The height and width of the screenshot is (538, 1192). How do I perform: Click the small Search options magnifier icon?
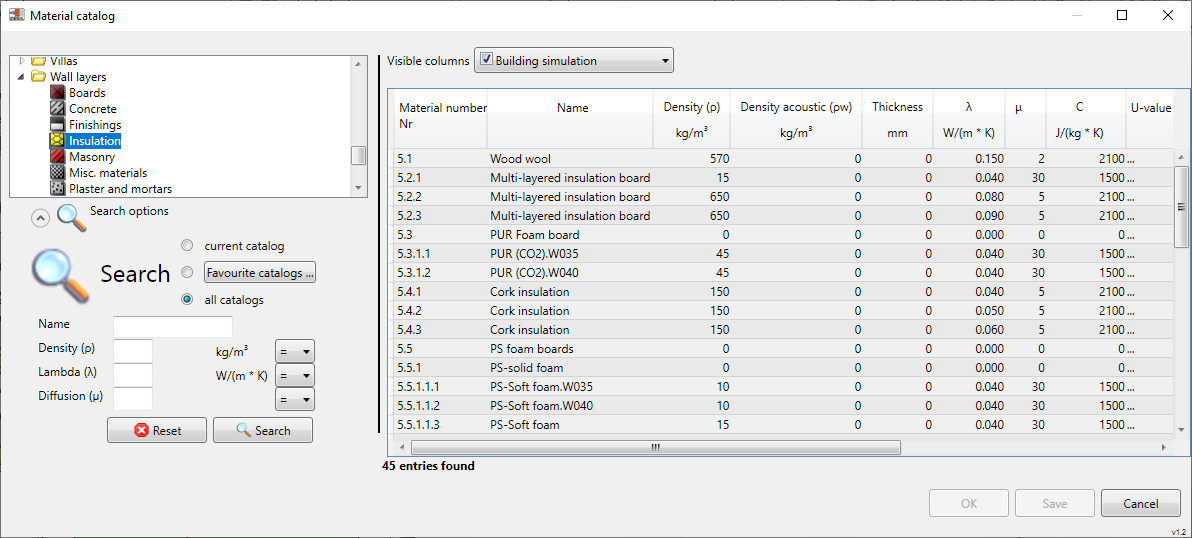coord(71,217)
